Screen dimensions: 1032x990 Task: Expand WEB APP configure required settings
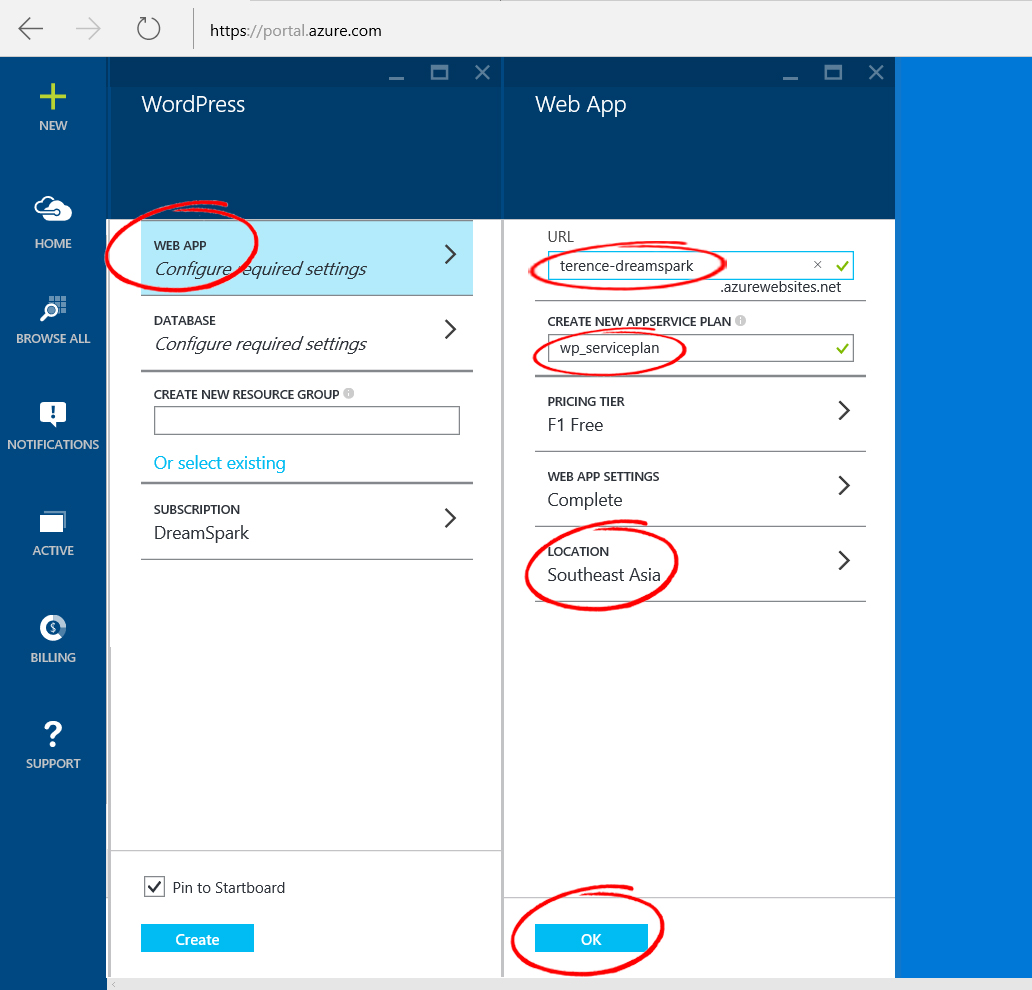coord(307,257)
